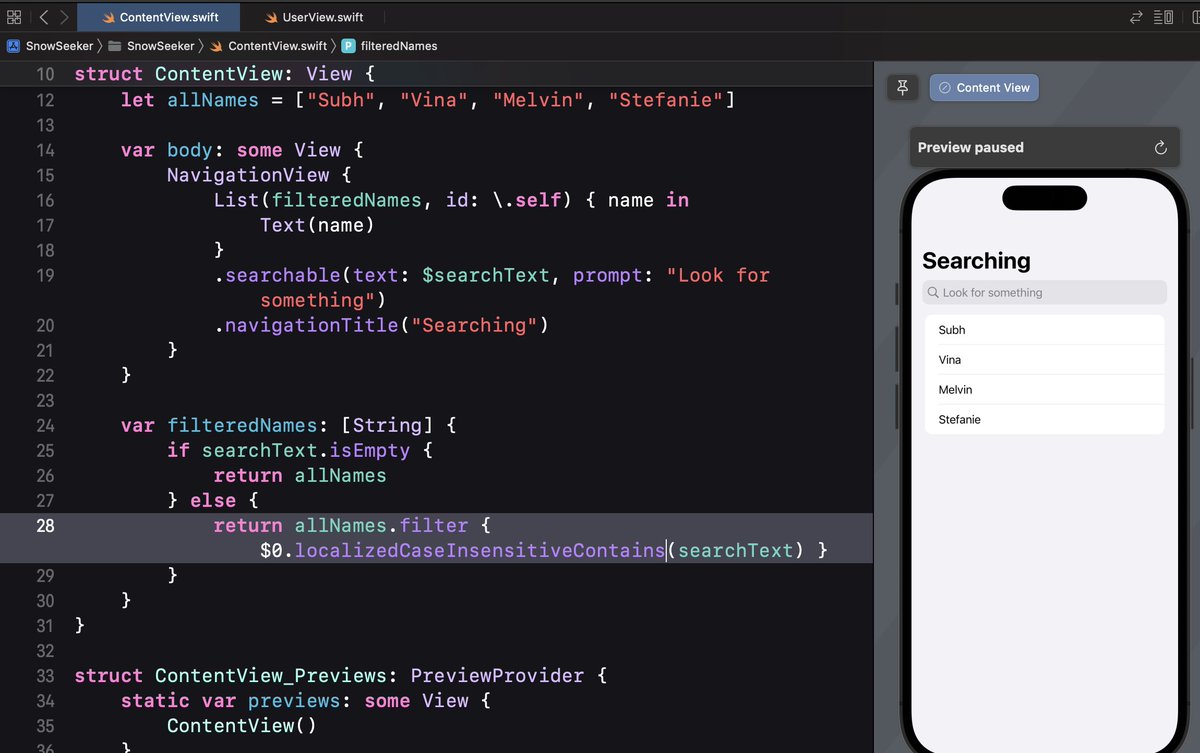1200x753 pixels.
Task: Open the filteredNames symbol in the breadcrumb
Action: click(389, 46)
